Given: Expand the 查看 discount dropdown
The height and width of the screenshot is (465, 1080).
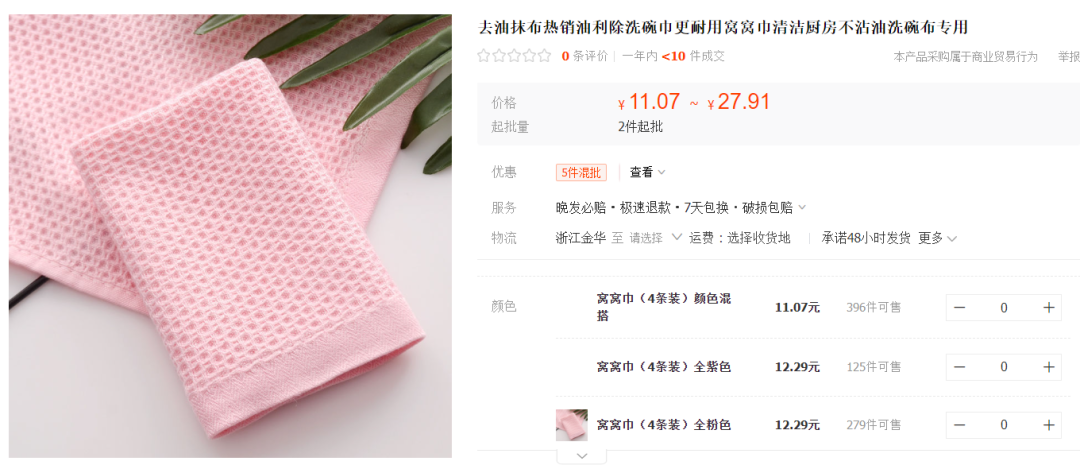Looking at the screenshot, I should pos(647,172).
